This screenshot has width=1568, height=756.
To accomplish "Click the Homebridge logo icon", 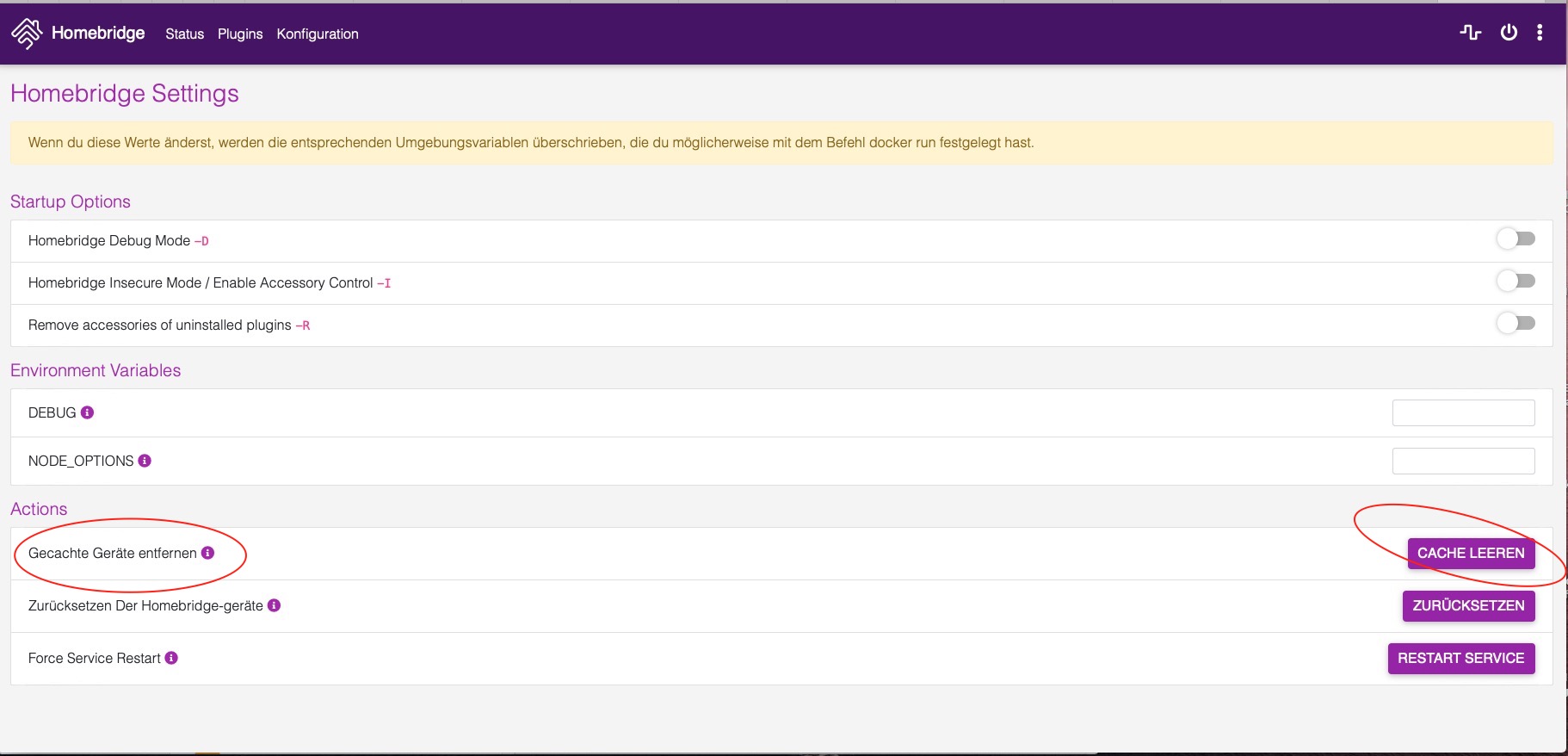I will tap(27, 34).
